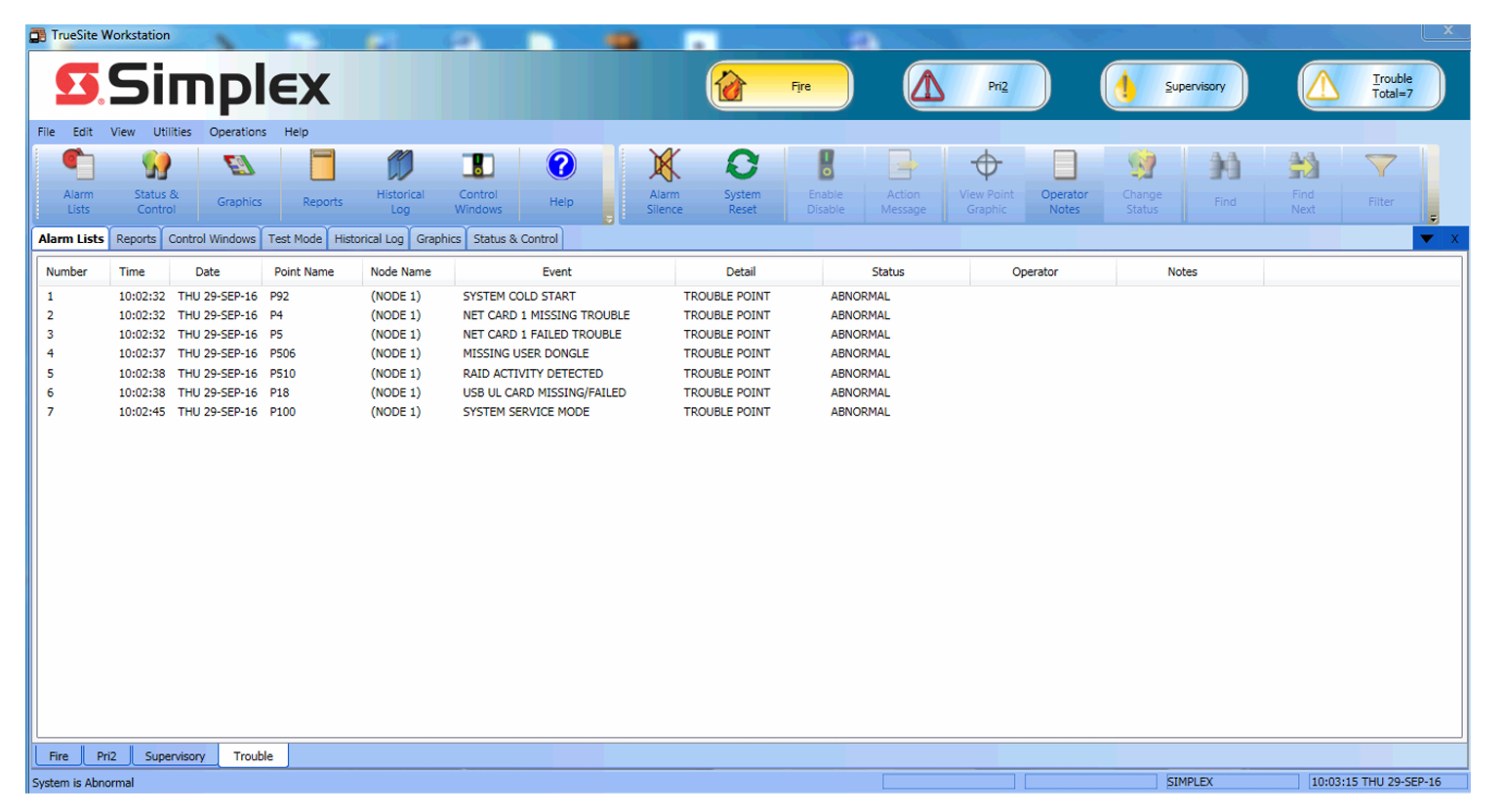Click the Fire alarm status button
Image resolution: width=1504 pixels, height=812 pixels.
point(780,86)
